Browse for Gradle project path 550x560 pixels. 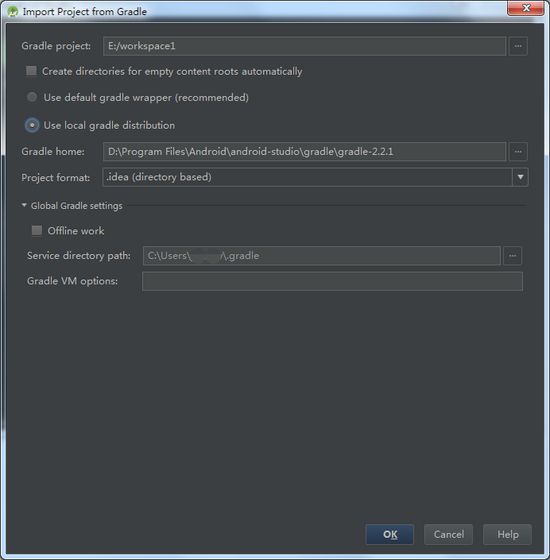tap(518, 46)
